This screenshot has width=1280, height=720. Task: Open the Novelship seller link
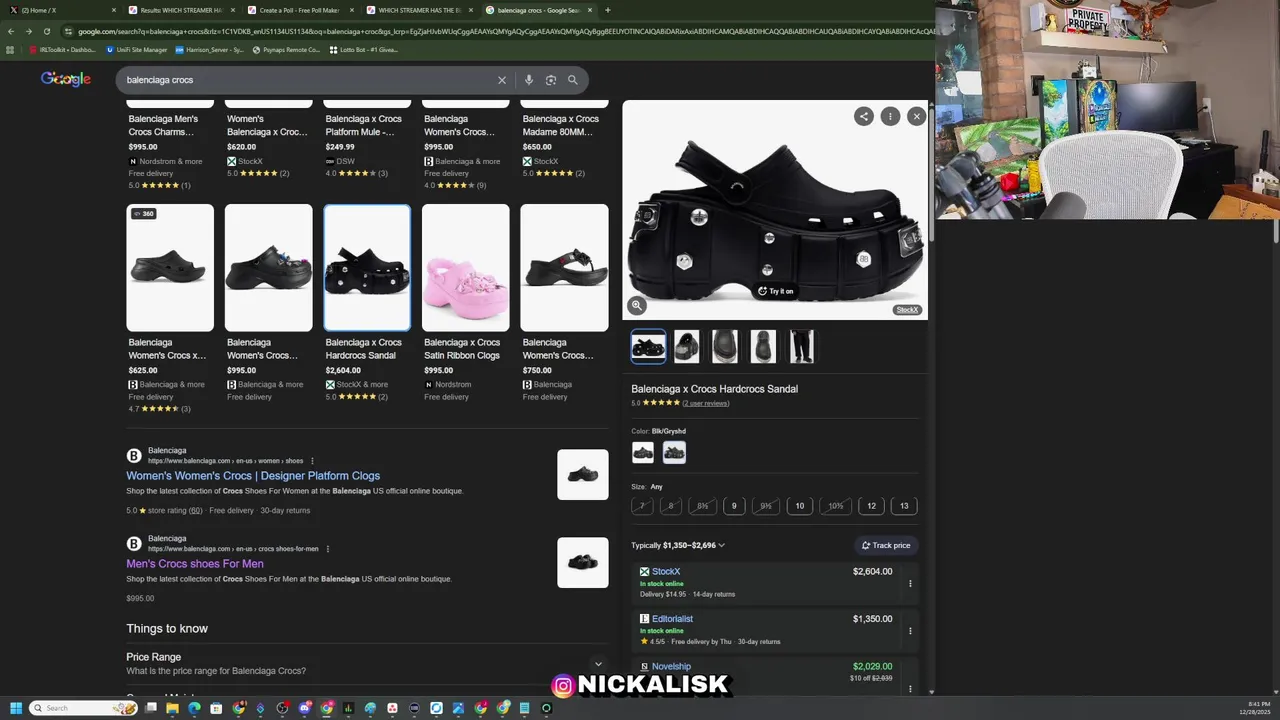[x=671, y=667]
